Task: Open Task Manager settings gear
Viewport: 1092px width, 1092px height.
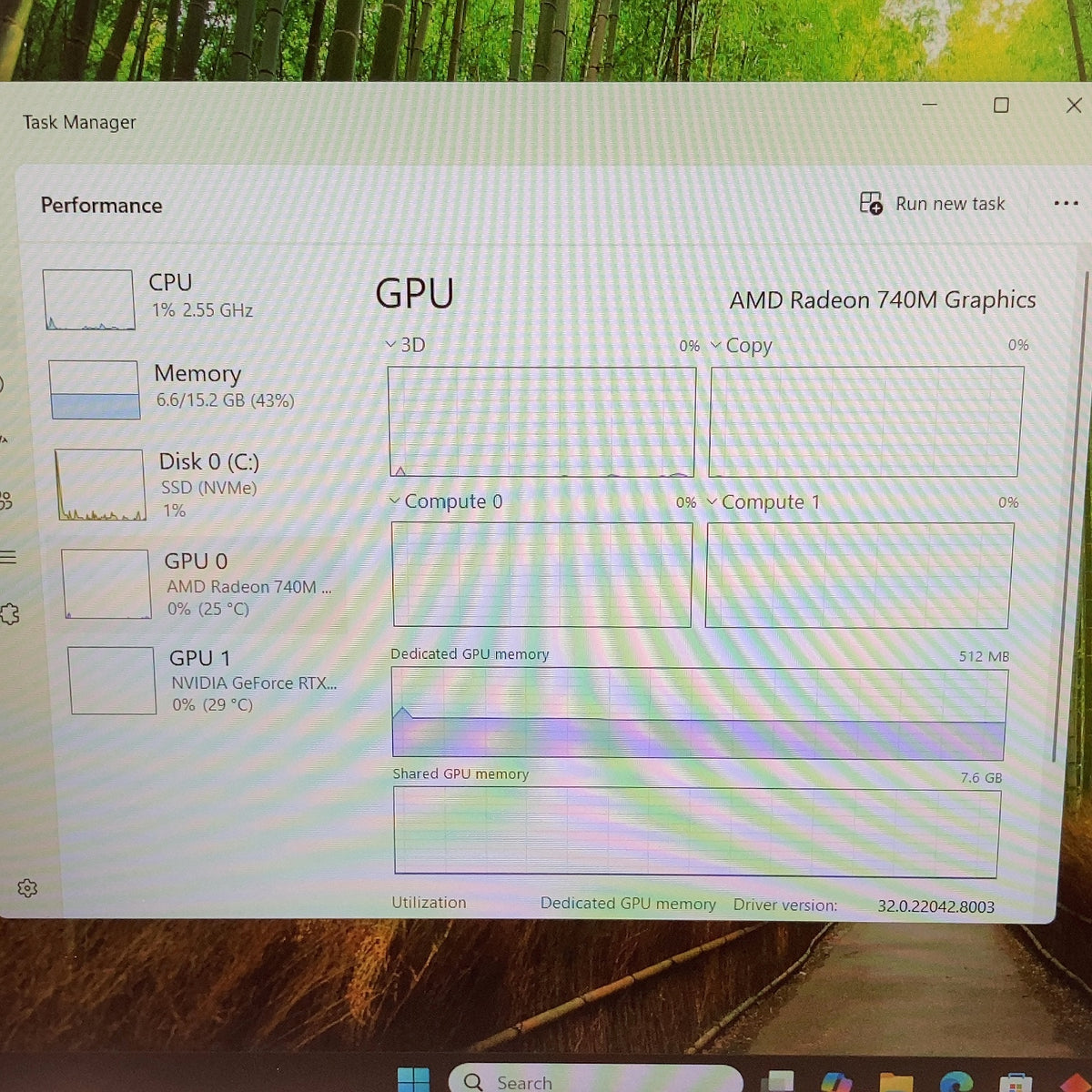Action: click(x=27, y=888)
